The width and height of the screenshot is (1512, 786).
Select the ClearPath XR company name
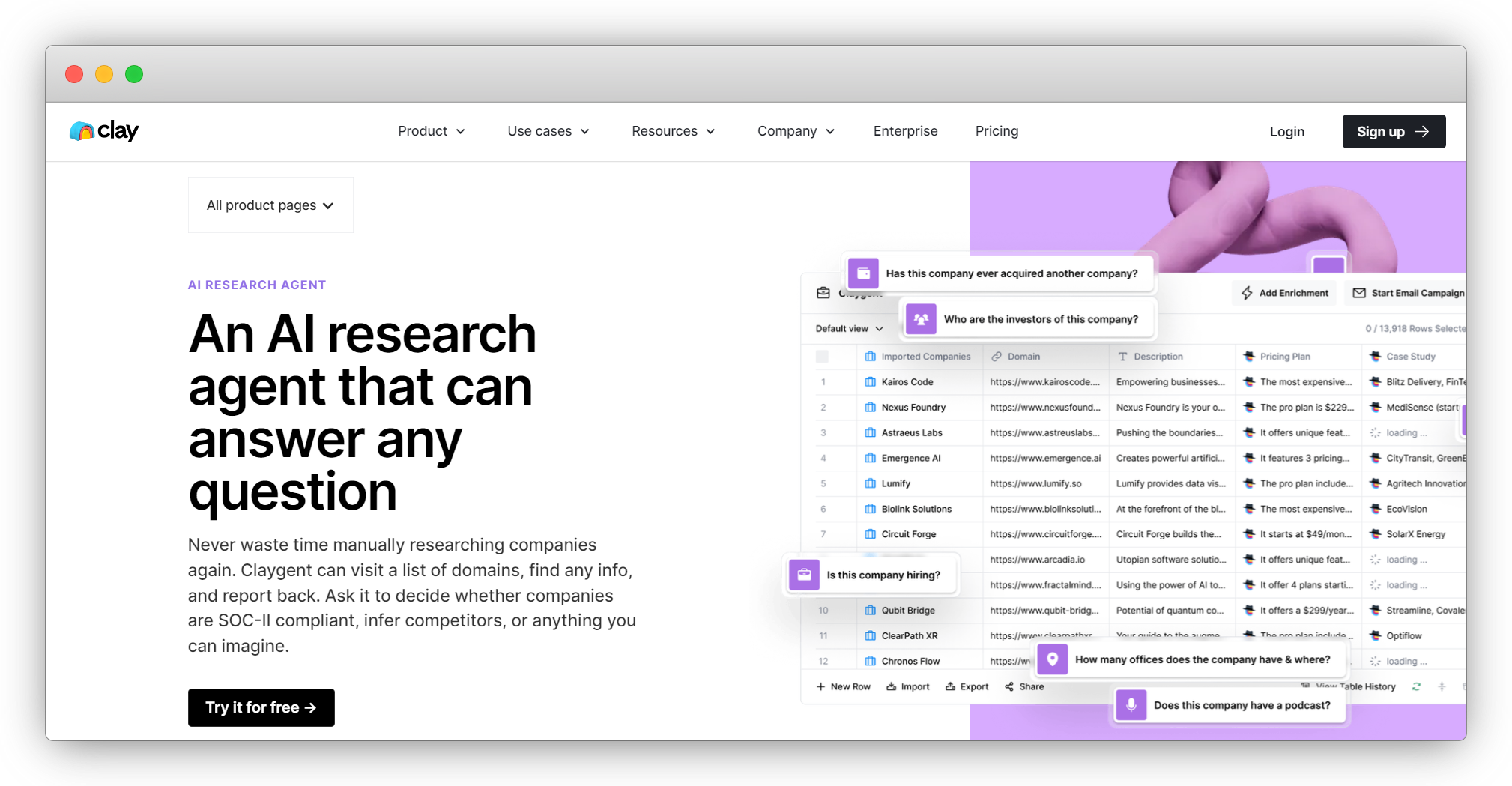(910, 636)
